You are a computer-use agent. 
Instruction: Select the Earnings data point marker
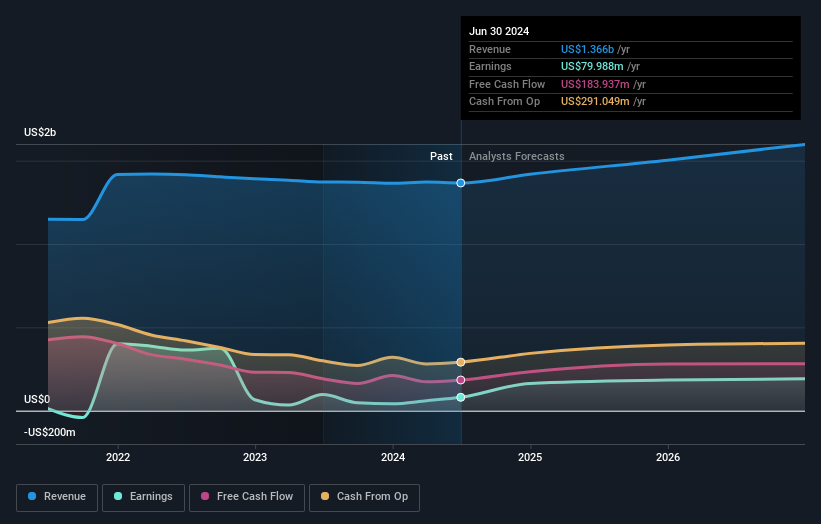[461, 397]
